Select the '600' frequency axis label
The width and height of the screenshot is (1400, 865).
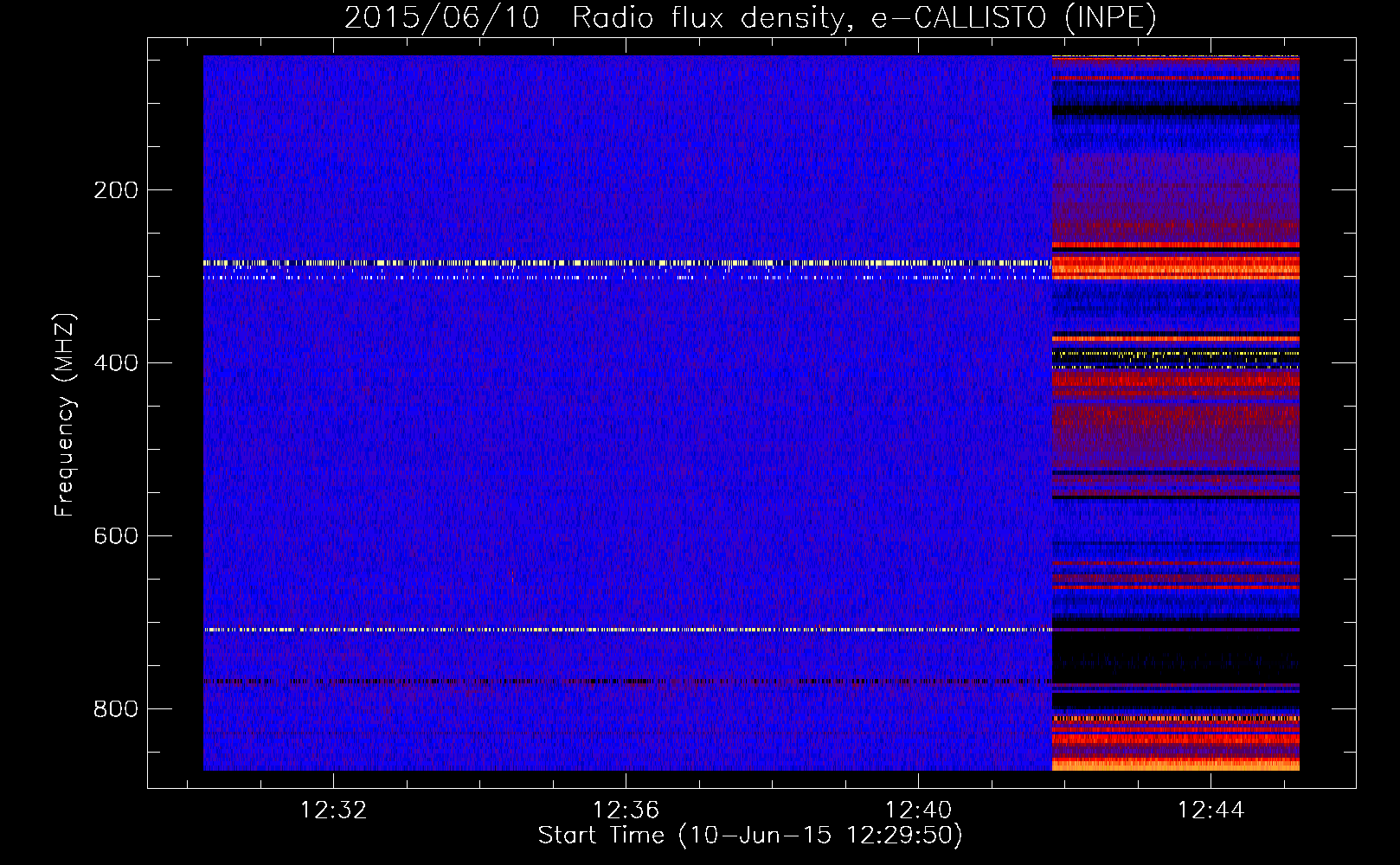(x=115, y=536)
